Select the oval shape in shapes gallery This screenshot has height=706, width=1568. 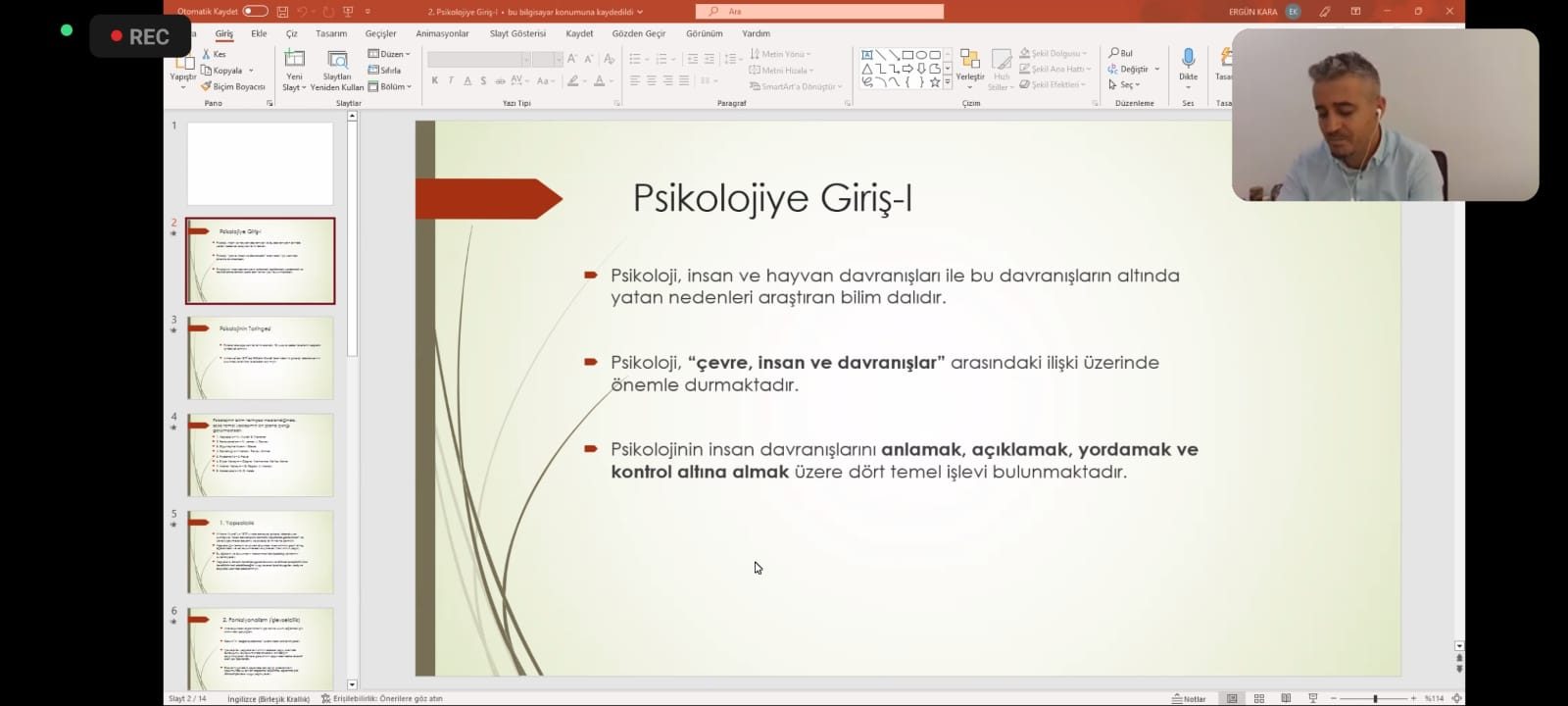point(921,55)
